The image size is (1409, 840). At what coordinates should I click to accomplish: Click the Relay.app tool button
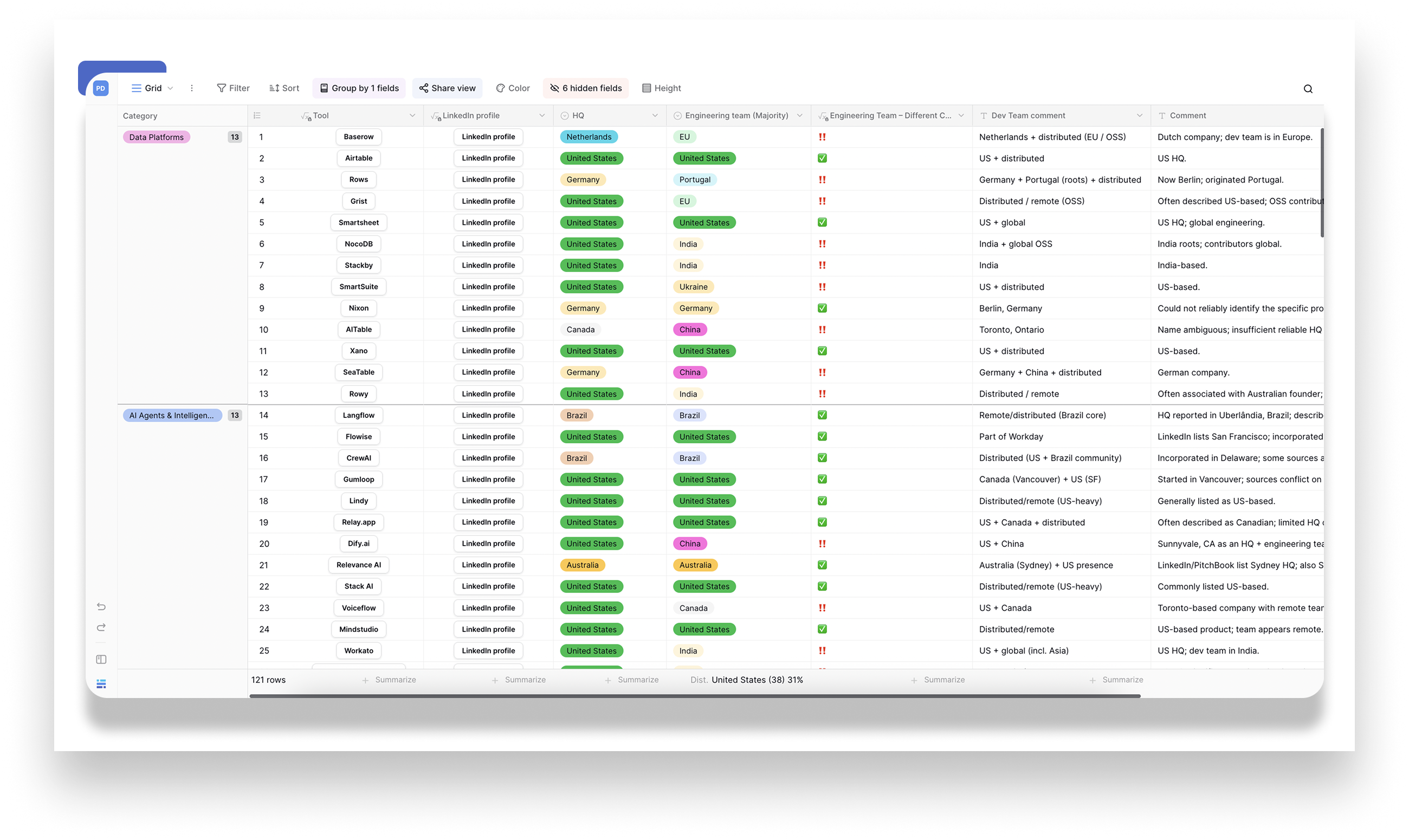point(359,522)
